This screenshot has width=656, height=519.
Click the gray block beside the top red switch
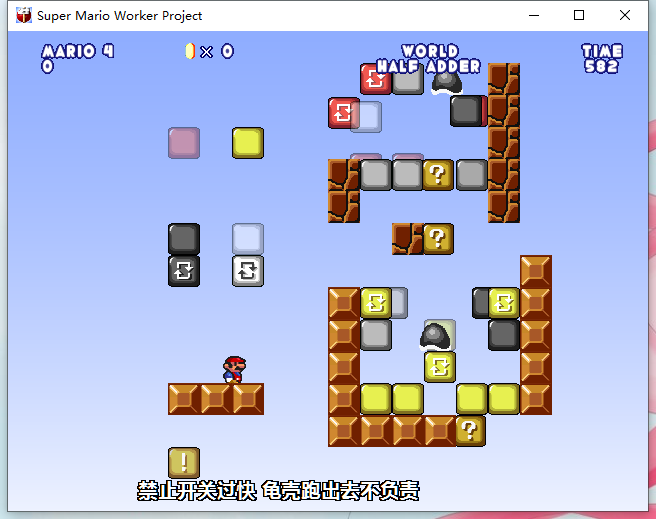408,80
